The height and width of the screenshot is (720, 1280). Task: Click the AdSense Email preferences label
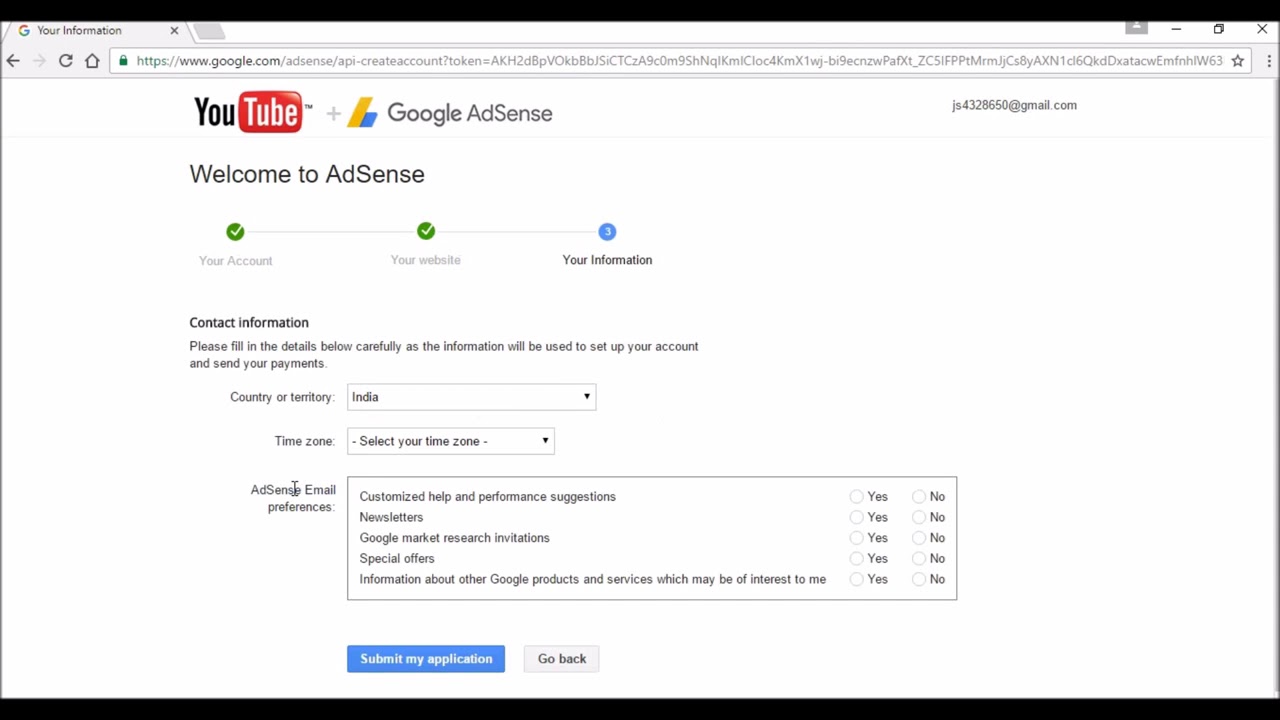[x=293, y=498]
